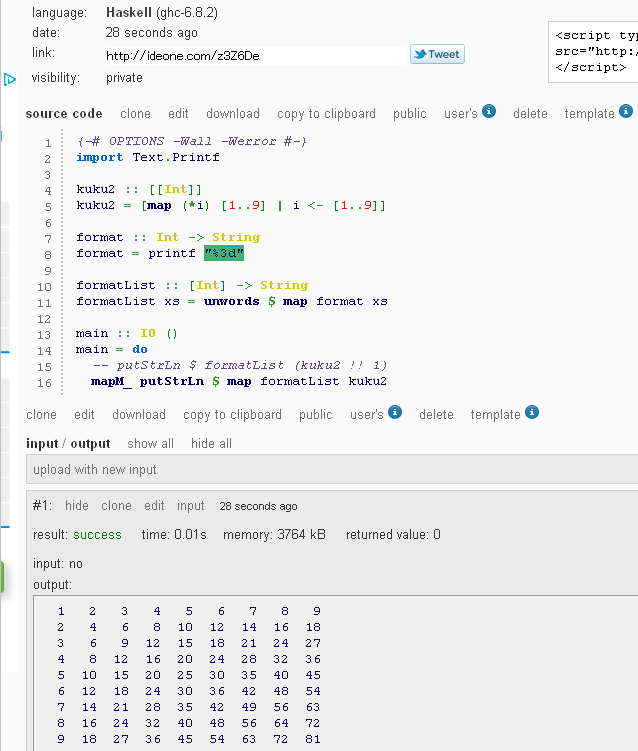This screenshot has height=751, width=638.
Task: Click top user's link
Action: click(461, 114)
